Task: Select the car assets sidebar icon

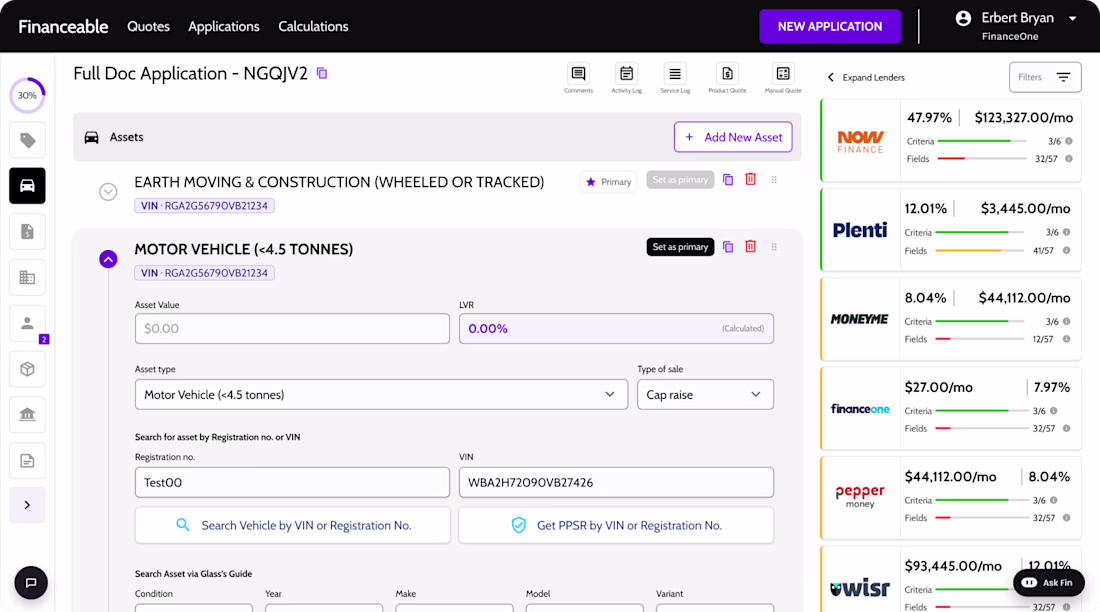Action: pyautogui.click(x=27, y=186)
